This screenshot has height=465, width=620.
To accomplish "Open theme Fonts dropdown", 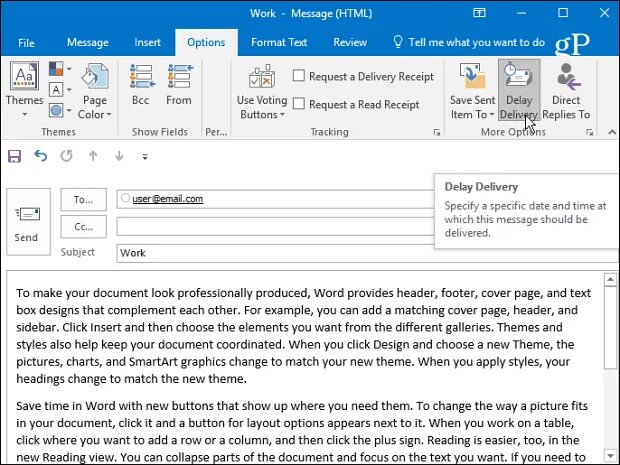I will (60, 89).
